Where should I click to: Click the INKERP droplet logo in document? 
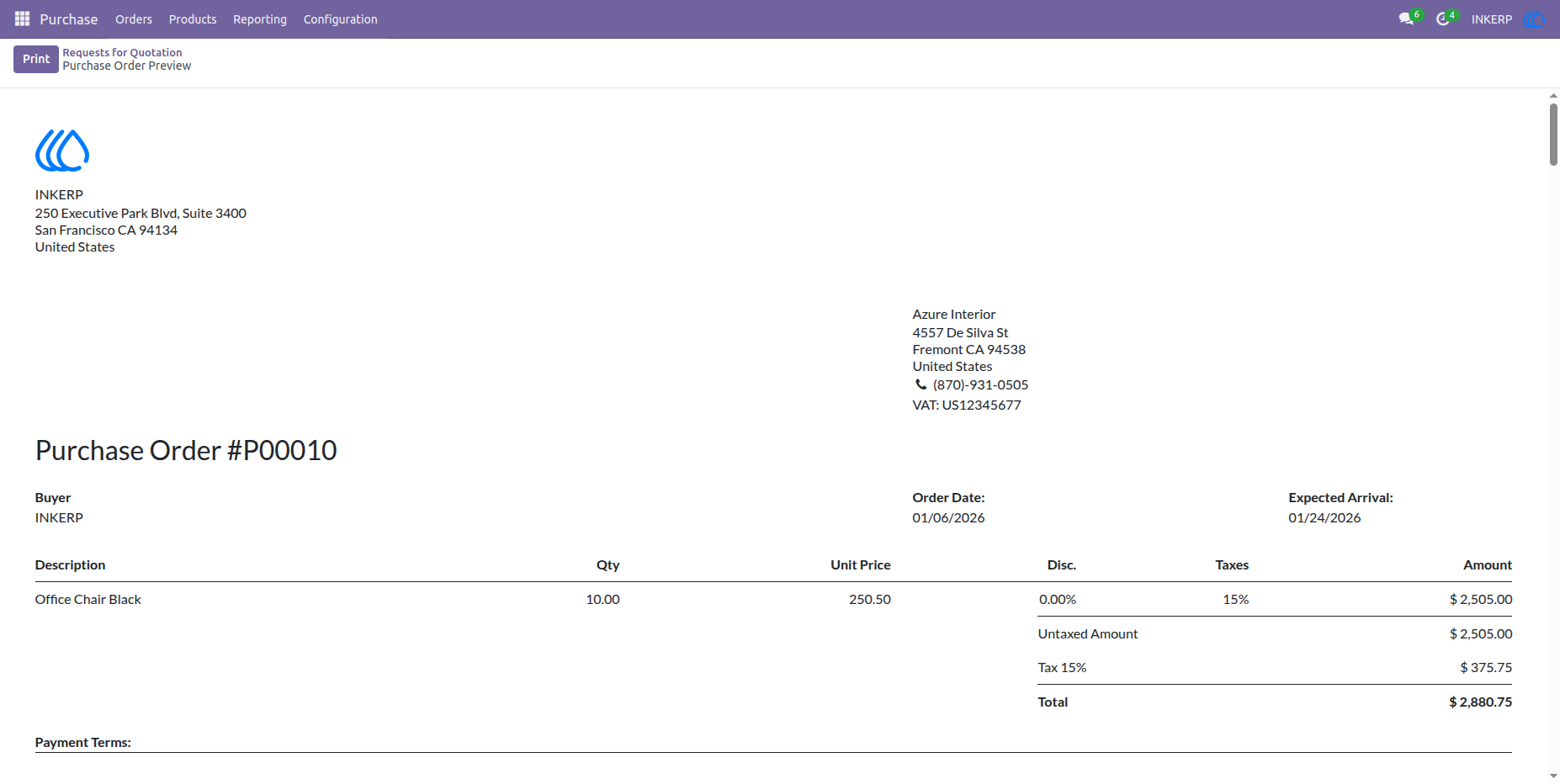point(62,151)
